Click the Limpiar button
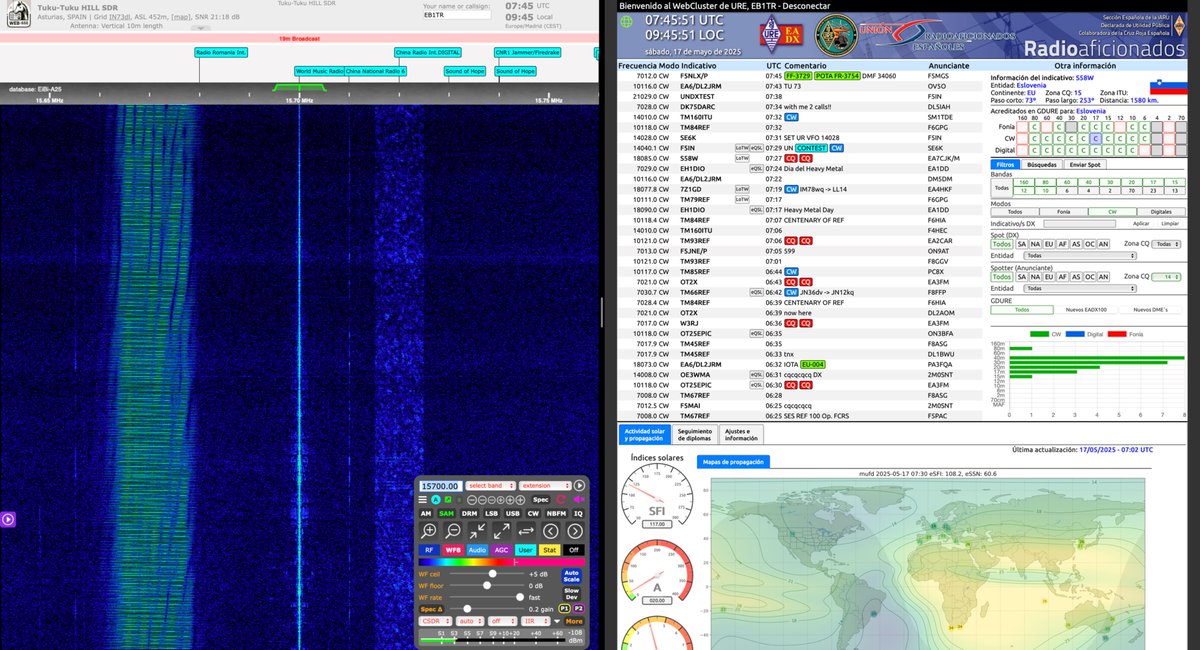This screenshot has height=650, width=1200. pos(1170,224)
